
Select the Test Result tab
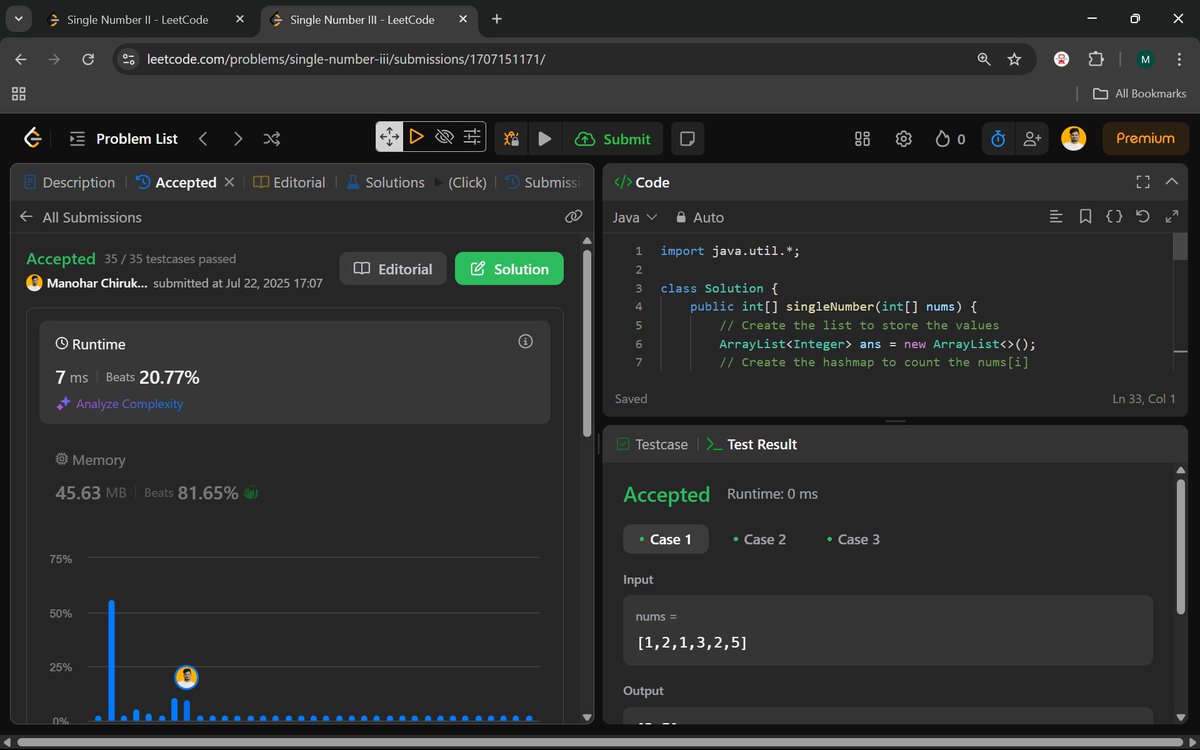(751, 444)
